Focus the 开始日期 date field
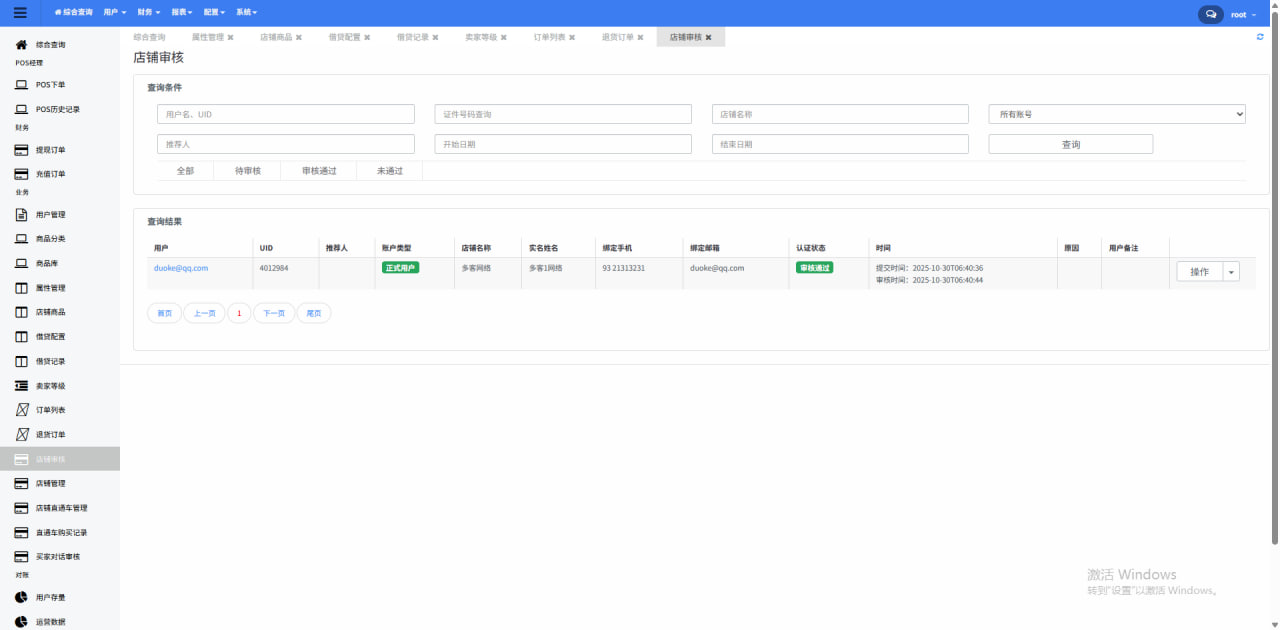The height and width of the screenshot is (630, 1280). point(563,144)
